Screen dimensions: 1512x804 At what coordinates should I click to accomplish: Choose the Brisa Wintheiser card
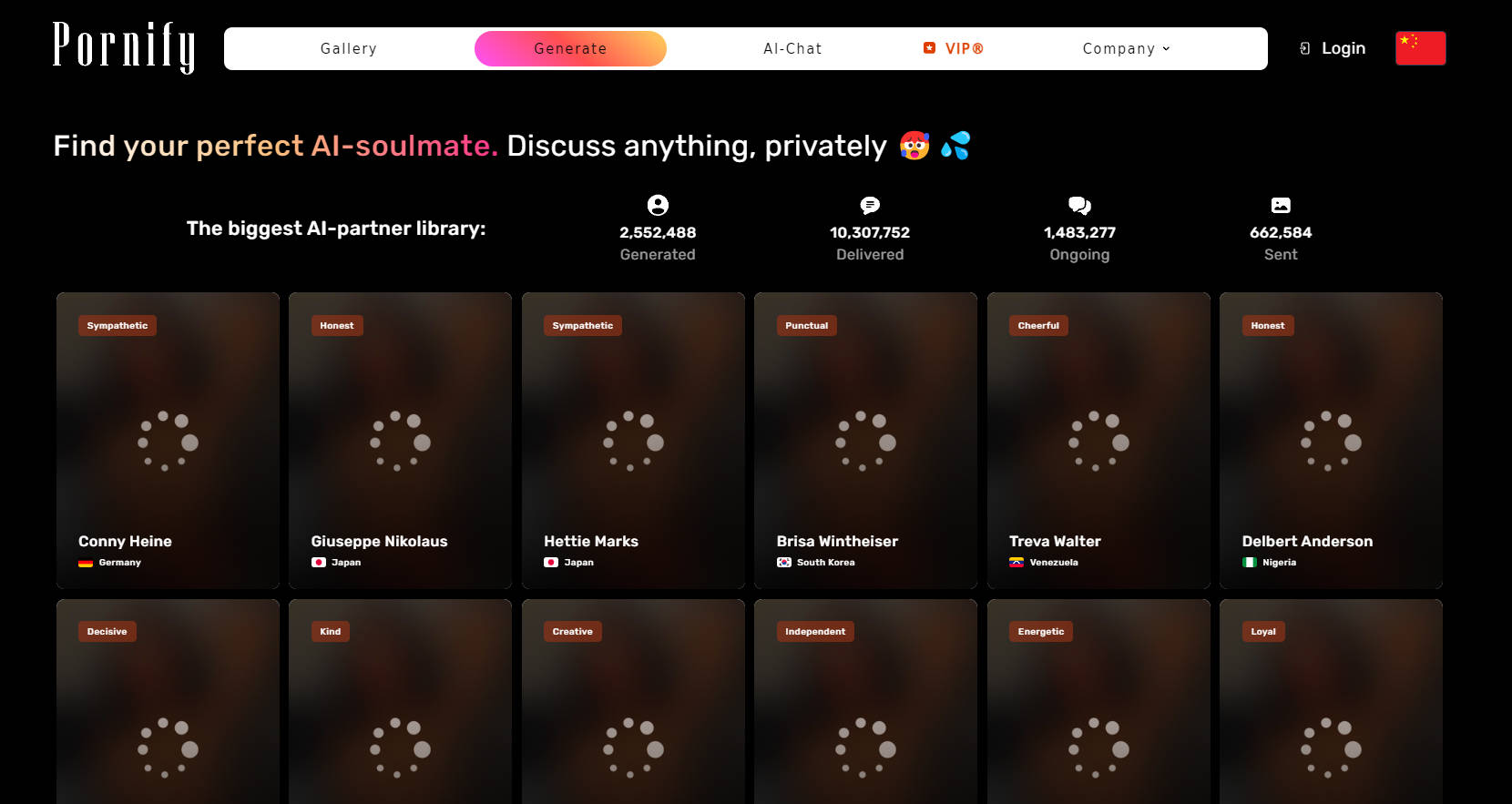point(865,440)
